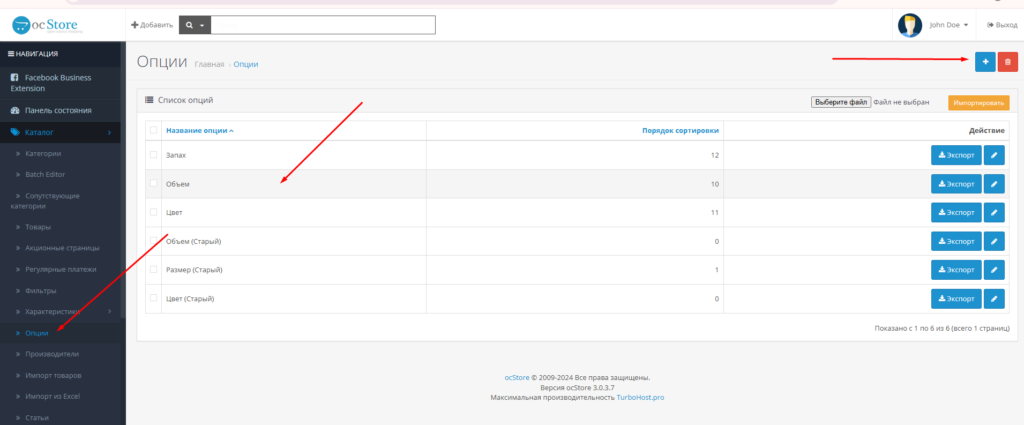Check the box for the Объем option
The image size is (1024, 425).
click(153, 184)
